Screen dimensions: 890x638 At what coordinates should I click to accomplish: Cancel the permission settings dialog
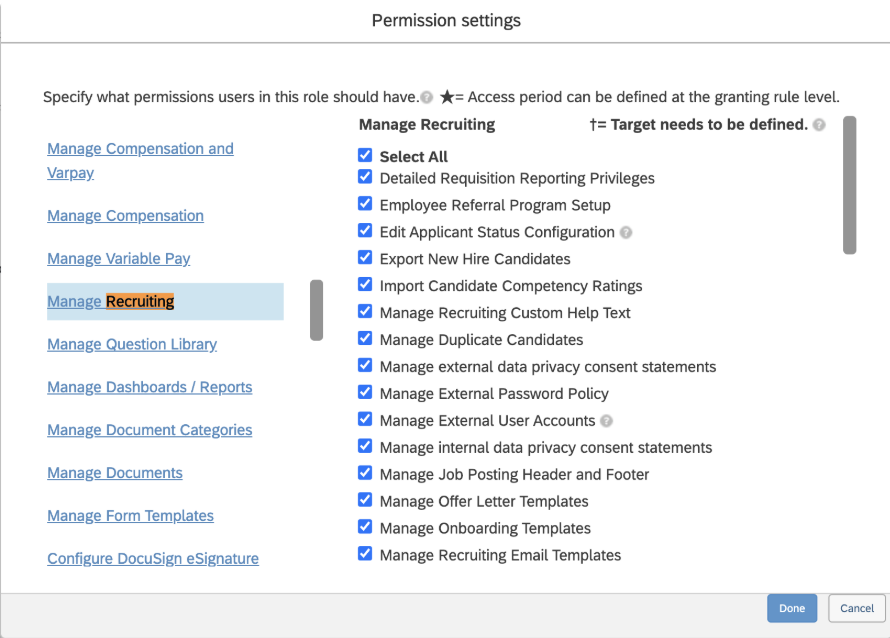point(857,608)
